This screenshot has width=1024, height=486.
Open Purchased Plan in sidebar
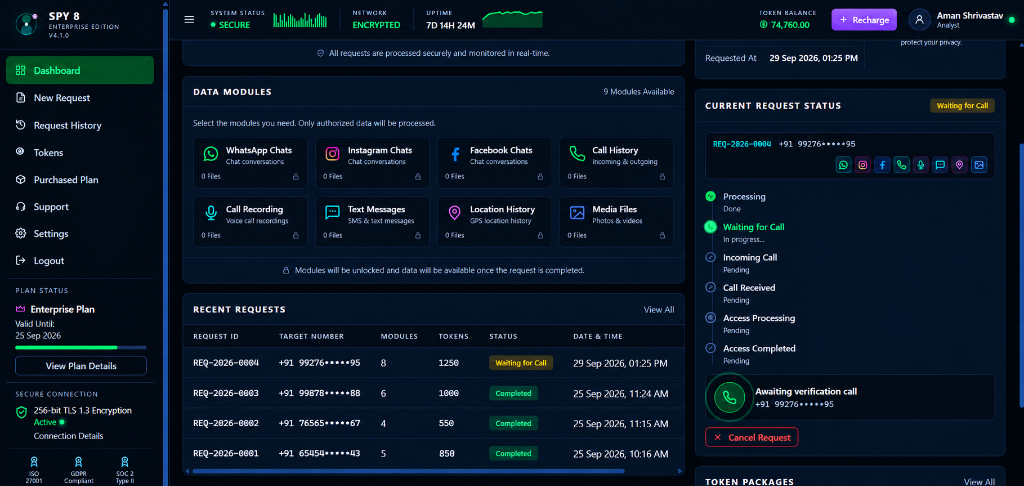point(80,180)
